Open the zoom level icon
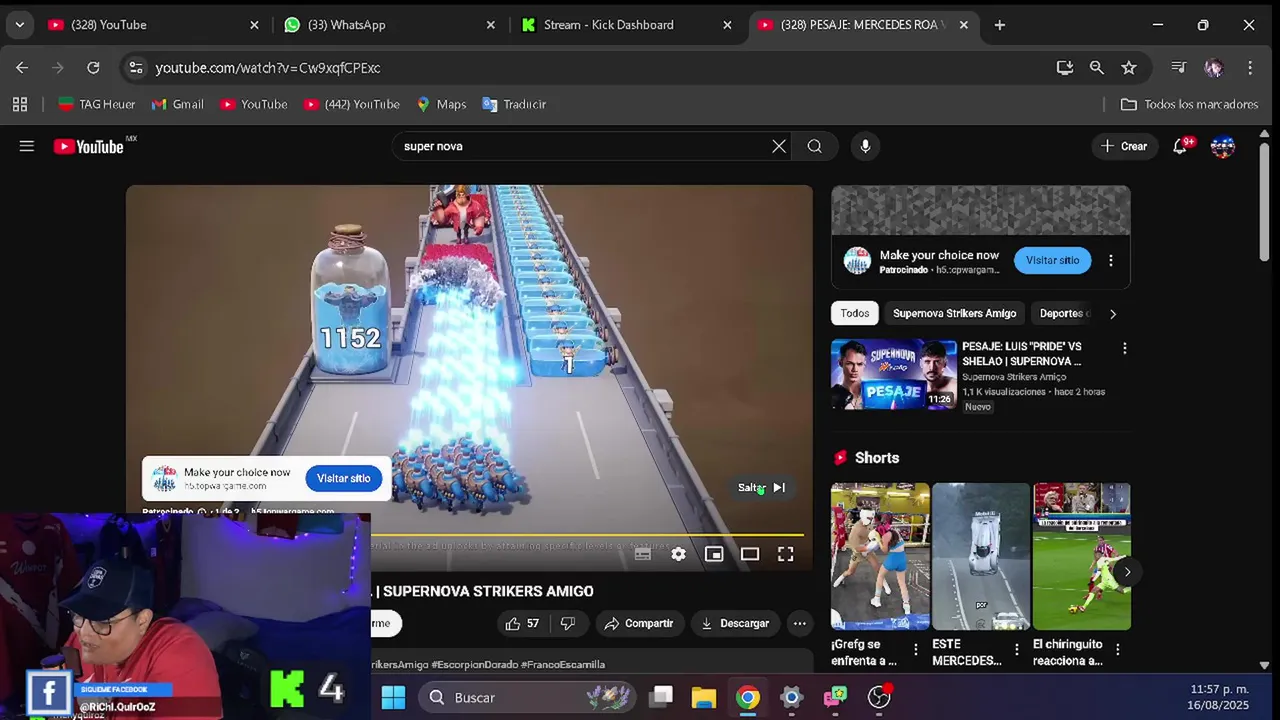Viewport: 1280px width, 720px height. click(x=1097, y=67)
